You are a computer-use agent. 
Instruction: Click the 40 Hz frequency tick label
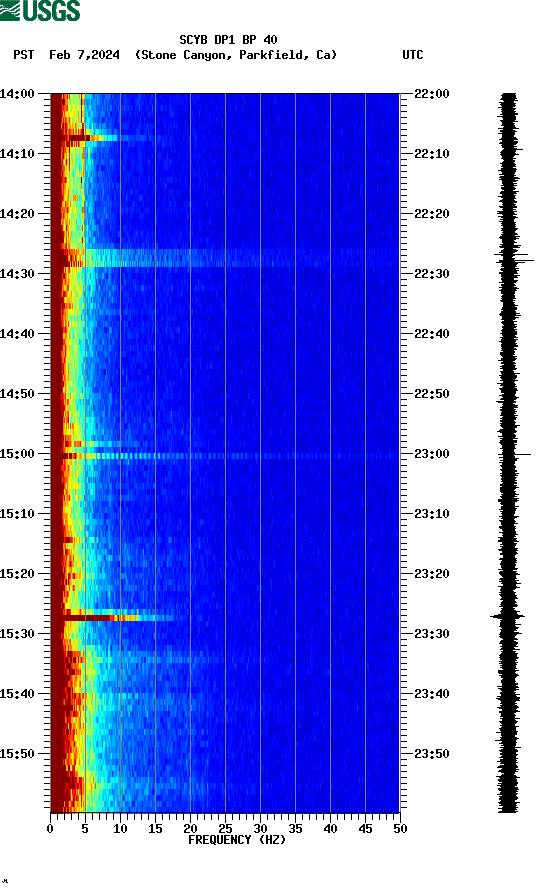pos(331,829)
